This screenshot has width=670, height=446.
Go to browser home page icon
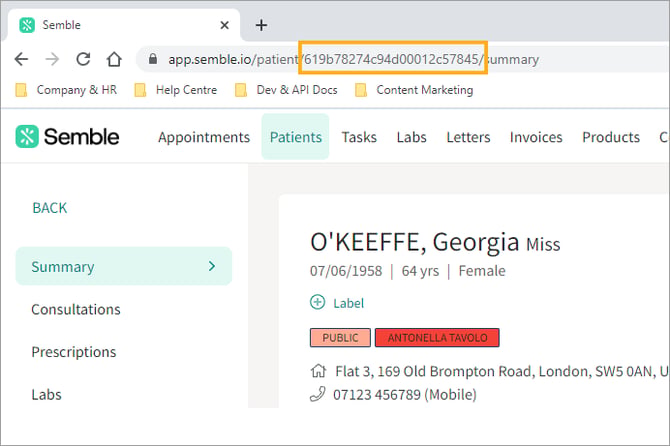pos(114,59)
